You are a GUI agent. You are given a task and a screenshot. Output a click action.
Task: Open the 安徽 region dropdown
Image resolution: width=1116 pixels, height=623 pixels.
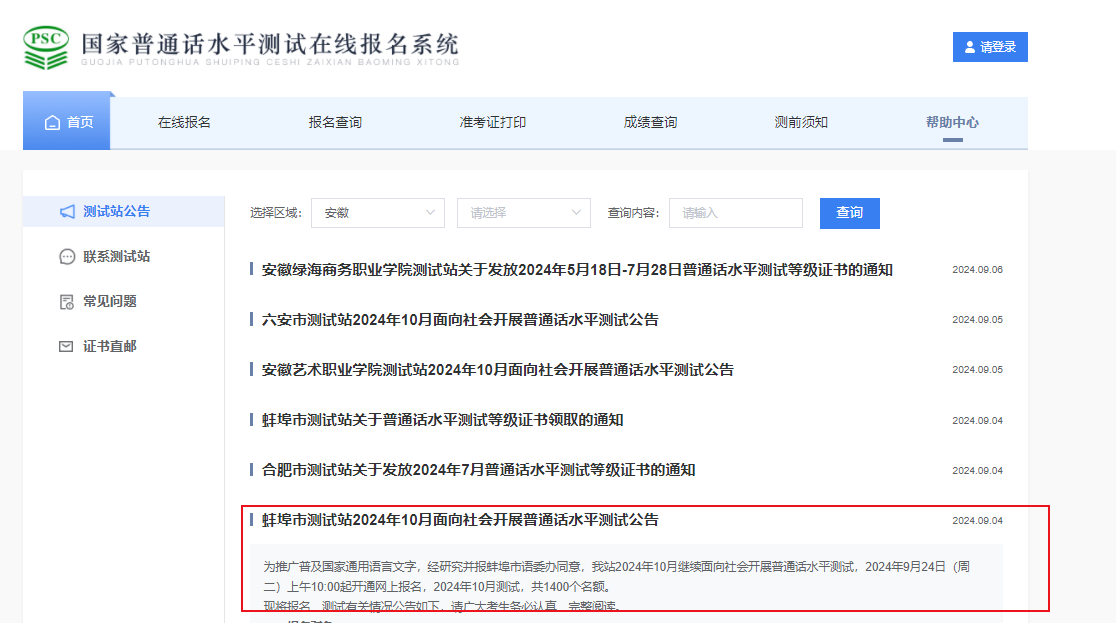pyautogui.click(x=378, y=213)
